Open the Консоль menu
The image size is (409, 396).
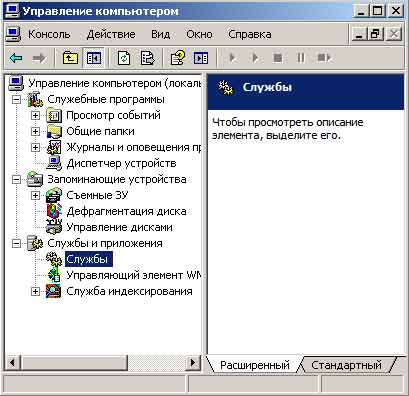point(49,34)
